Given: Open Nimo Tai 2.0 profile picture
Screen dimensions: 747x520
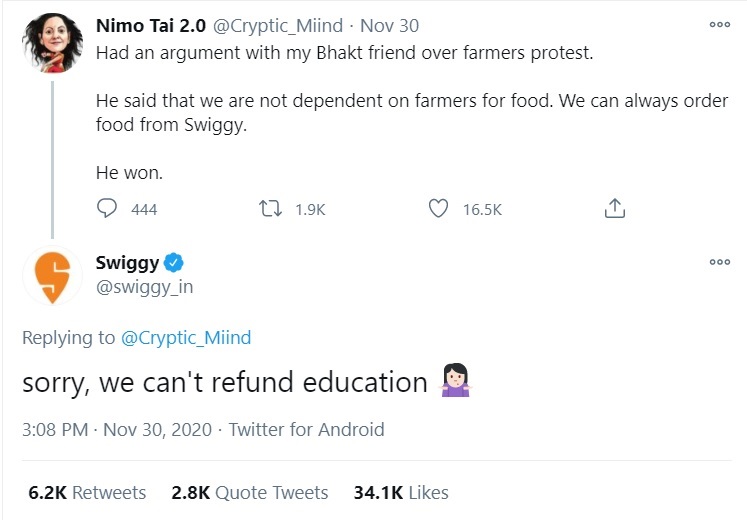Looking at the screenshot, I should tap(52, 43).
